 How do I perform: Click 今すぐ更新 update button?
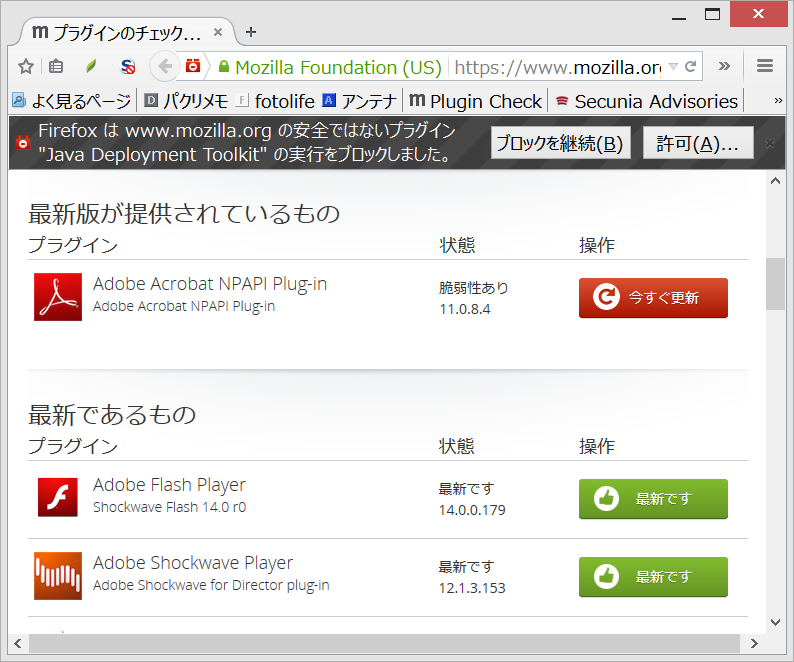(653, 297)
